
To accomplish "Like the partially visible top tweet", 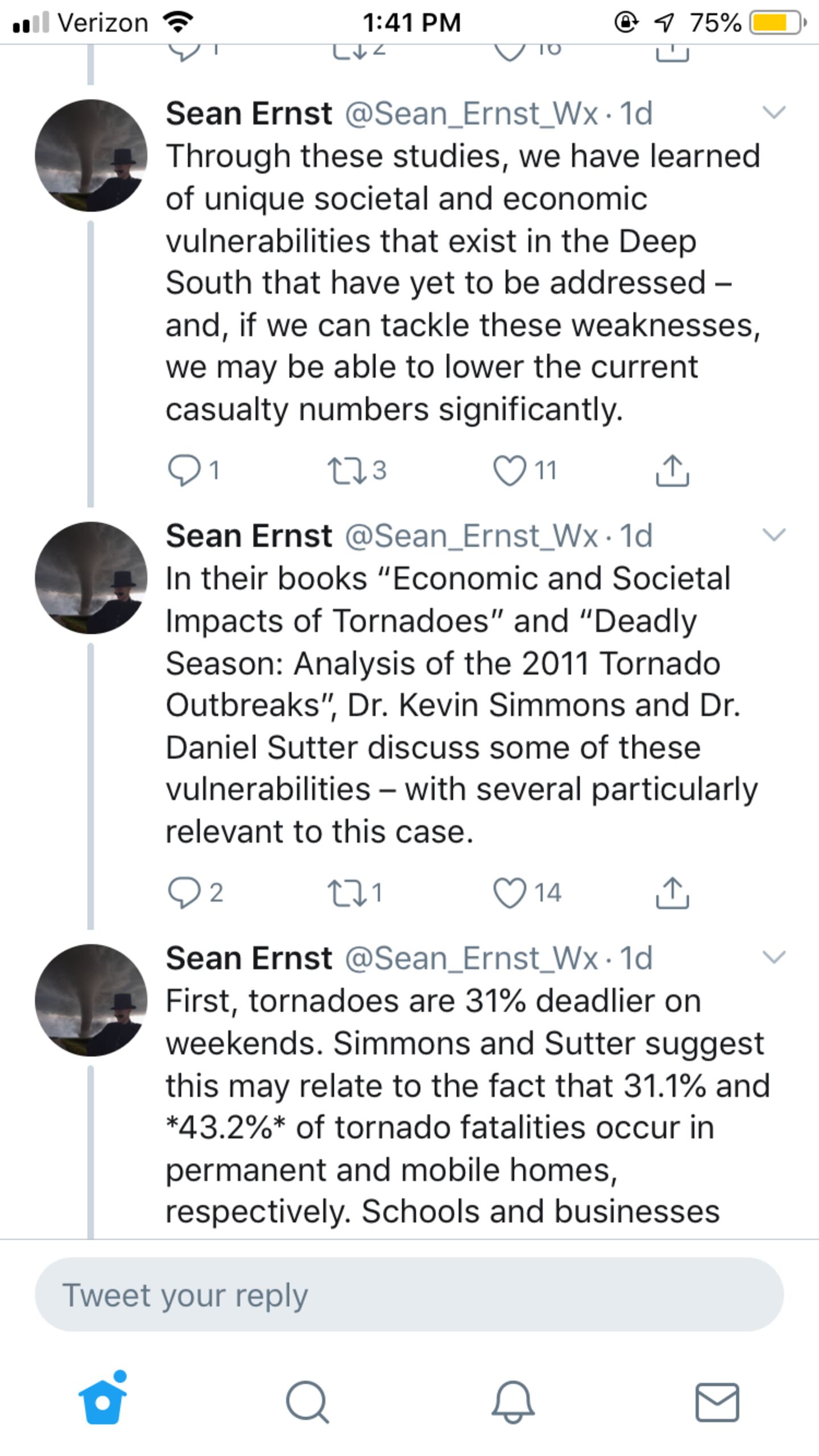I will click(x=510, y=51).
